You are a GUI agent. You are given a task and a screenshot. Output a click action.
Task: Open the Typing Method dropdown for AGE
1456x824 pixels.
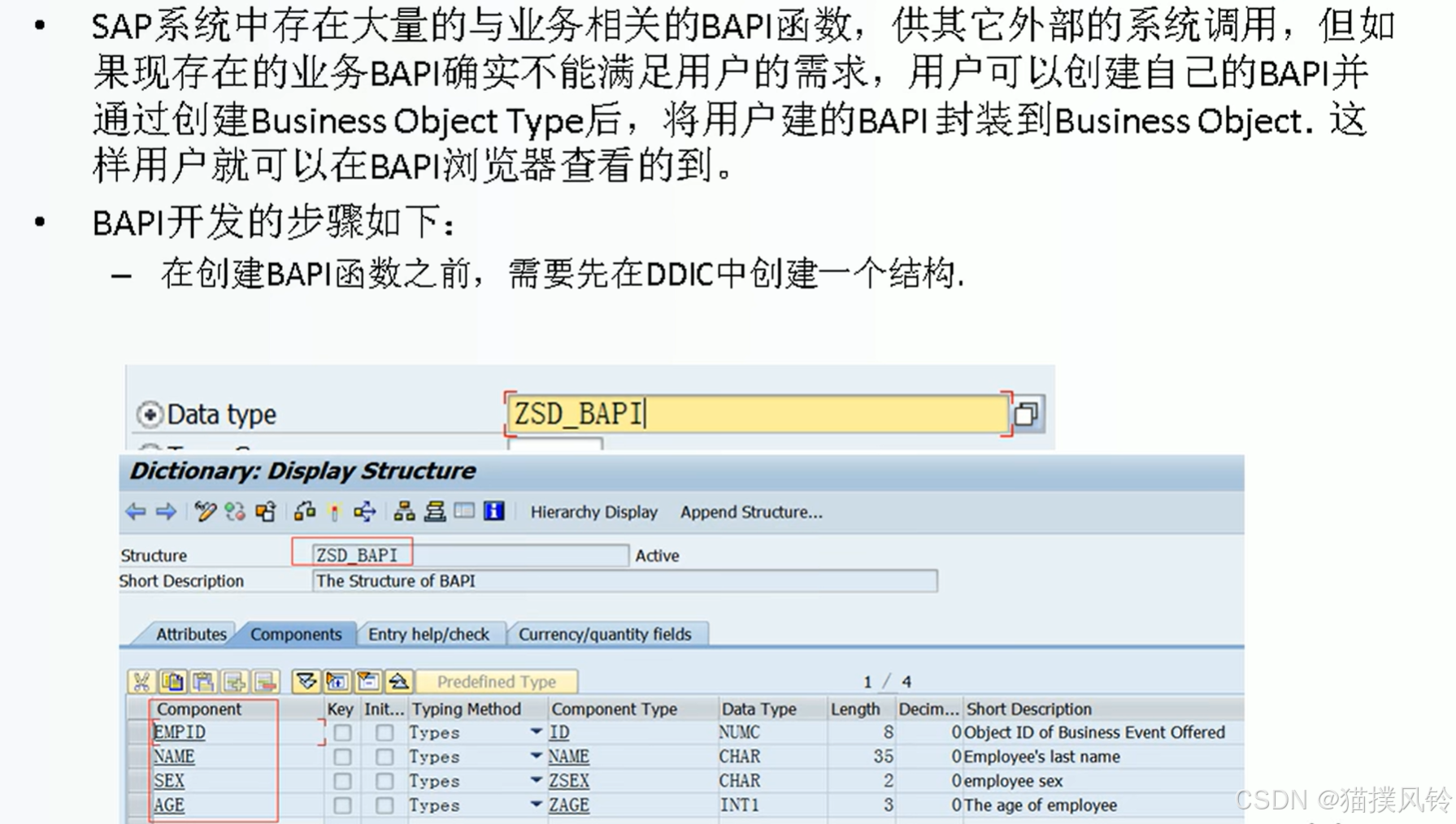click(536, 804)
